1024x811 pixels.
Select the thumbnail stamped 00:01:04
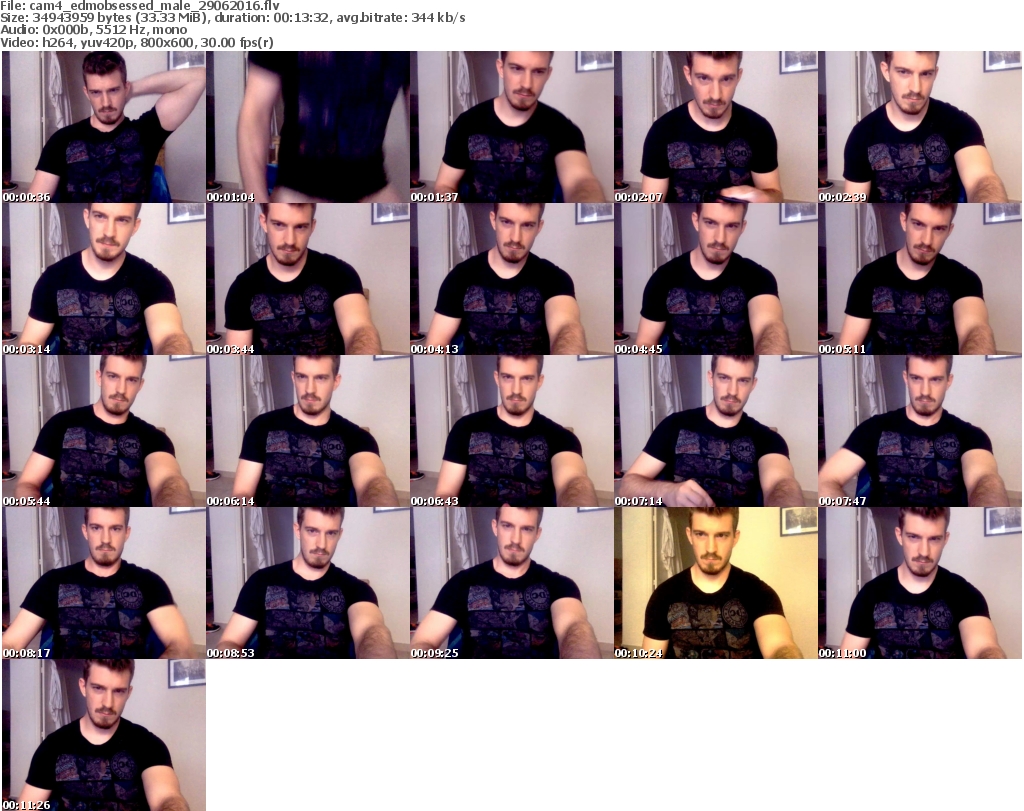point(308,127)
